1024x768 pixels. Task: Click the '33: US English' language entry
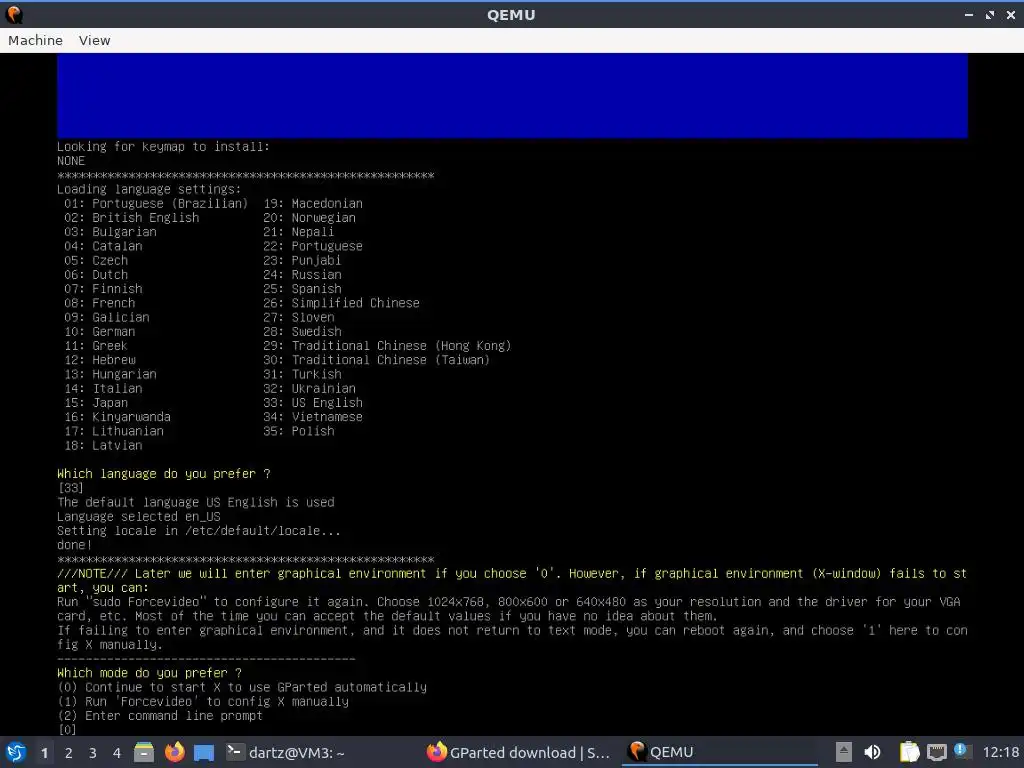click(x=313, y=403)
